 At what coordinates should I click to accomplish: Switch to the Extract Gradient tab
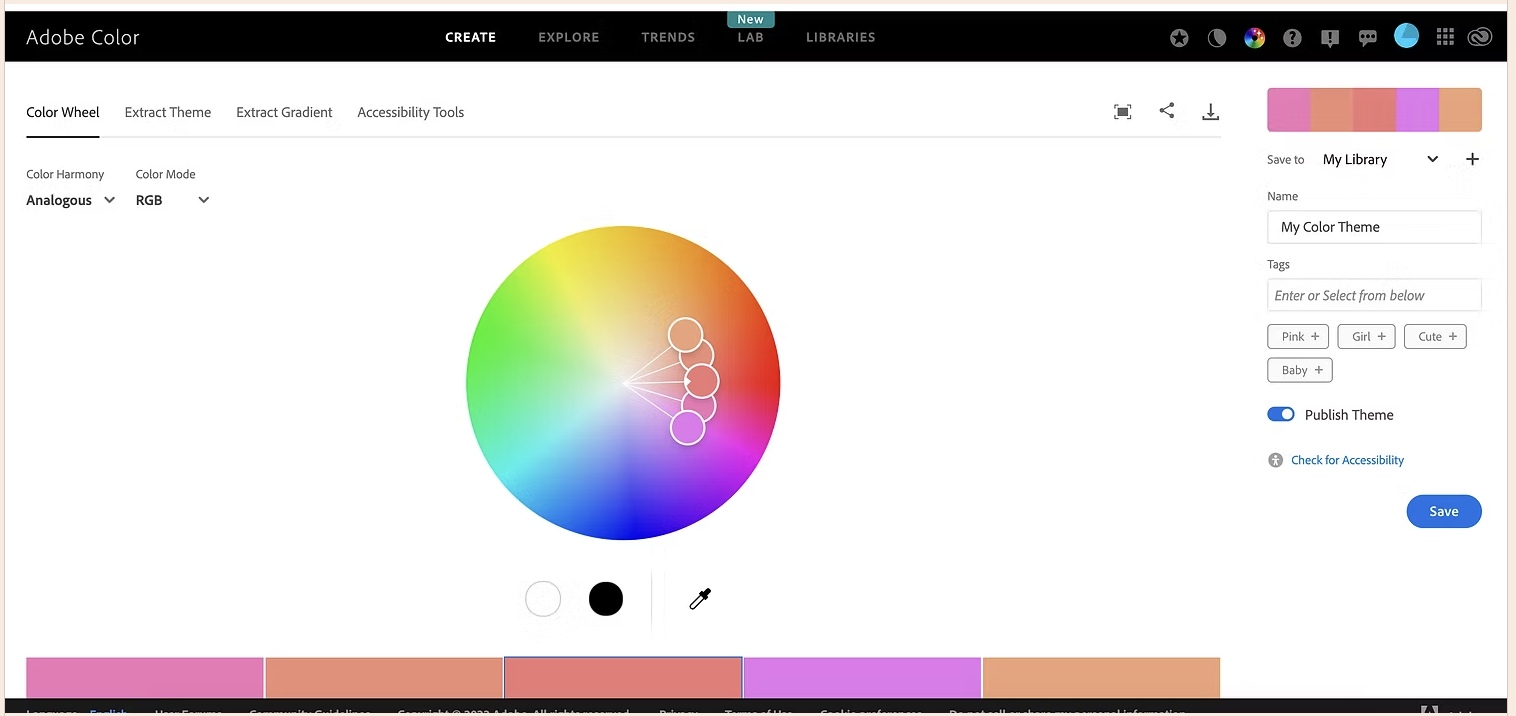tap(284, 112)
